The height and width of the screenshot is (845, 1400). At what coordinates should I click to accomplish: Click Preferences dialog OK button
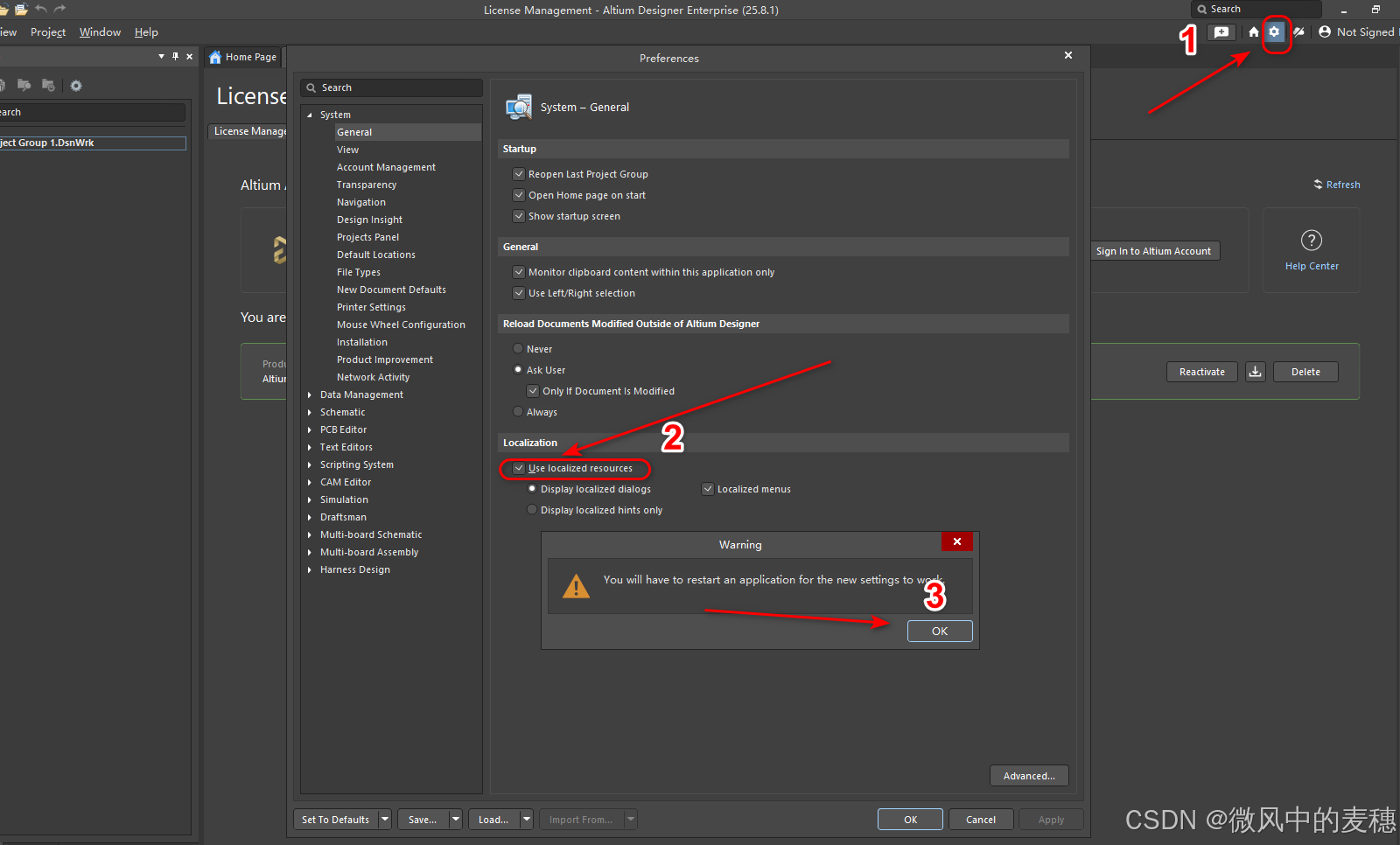coord(910,820)
